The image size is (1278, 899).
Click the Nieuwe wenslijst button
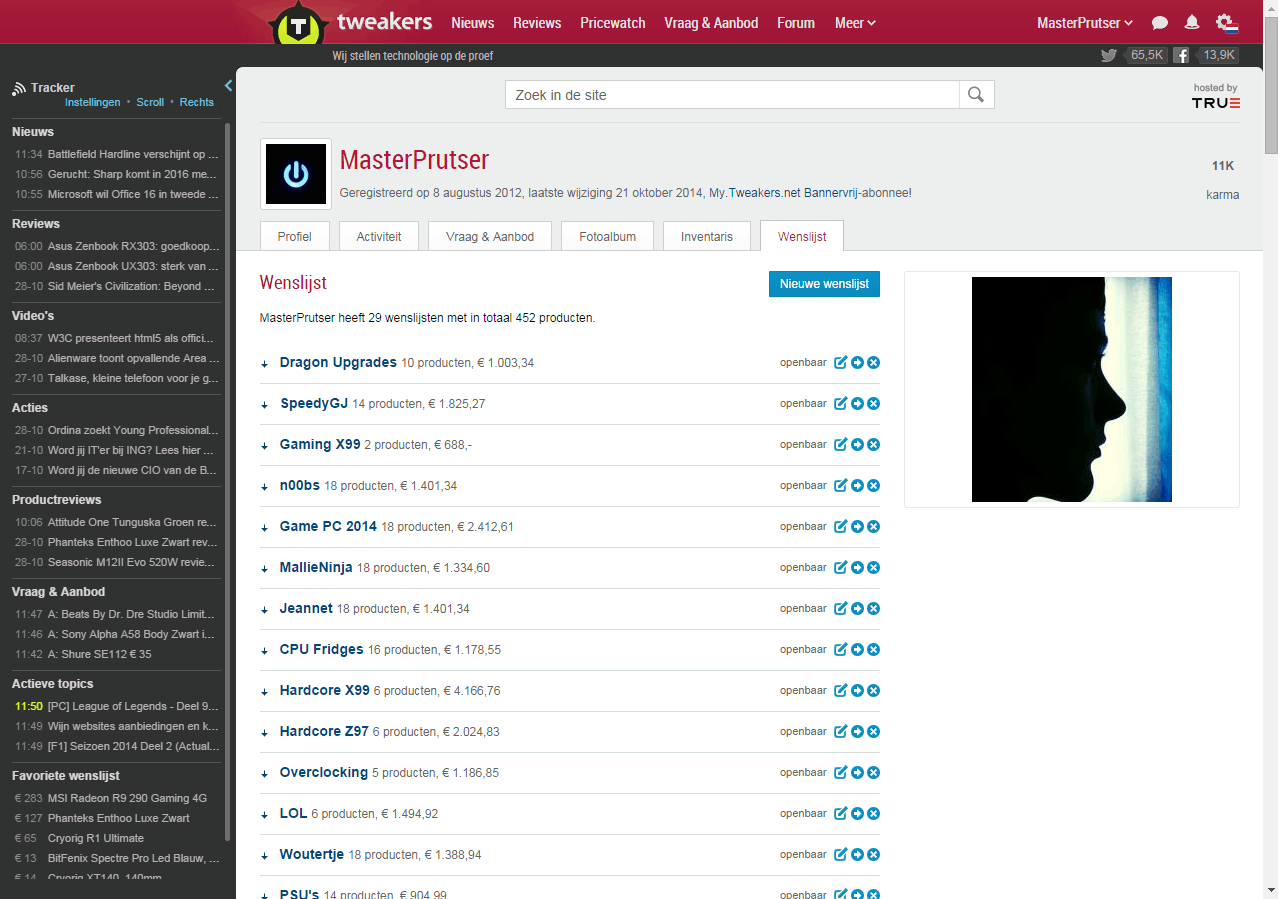point(824,284)
